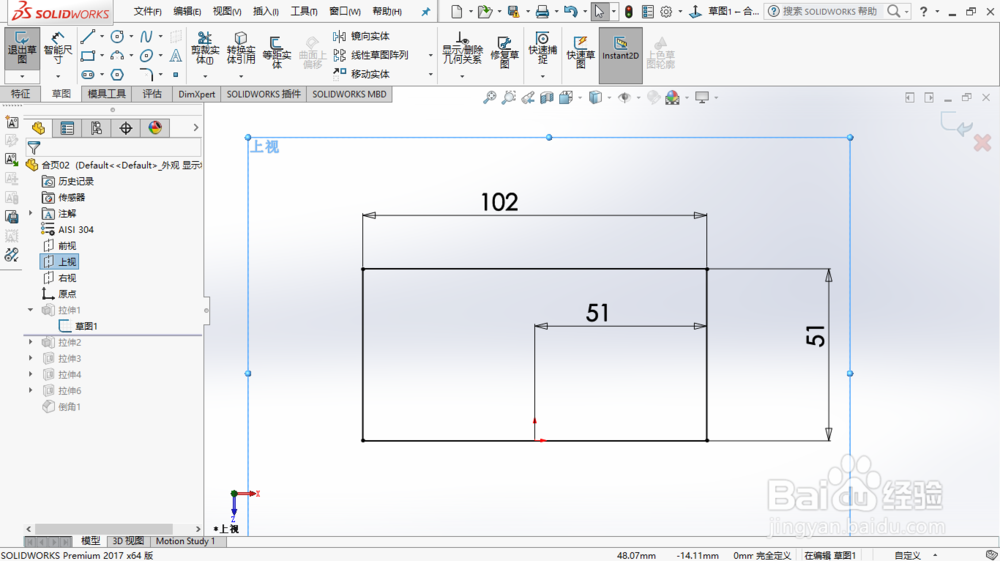
Task: Select the Spline sketch tool
Action: point(146,36)
